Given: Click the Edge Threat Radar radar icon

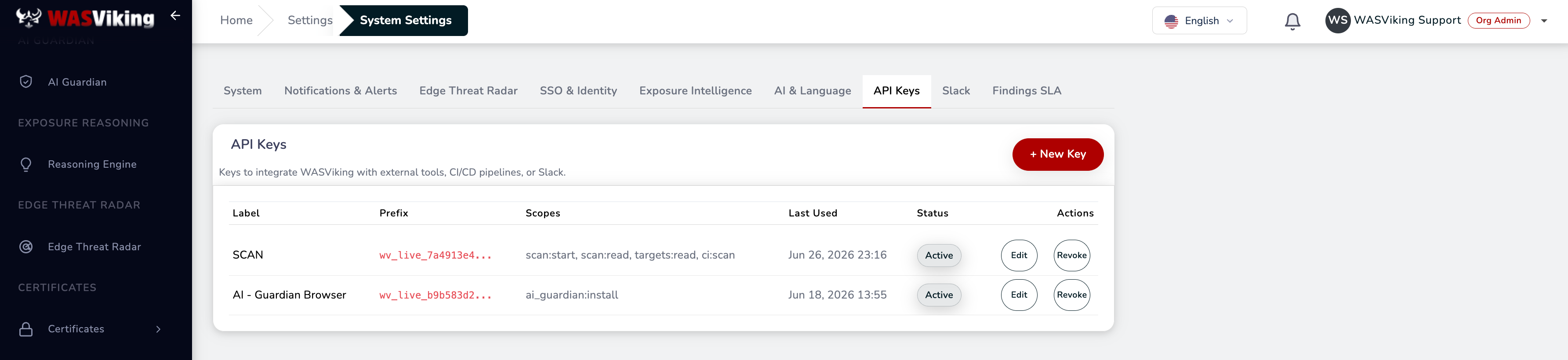Looking at the screenshot, I should click(x=25, y=246).
